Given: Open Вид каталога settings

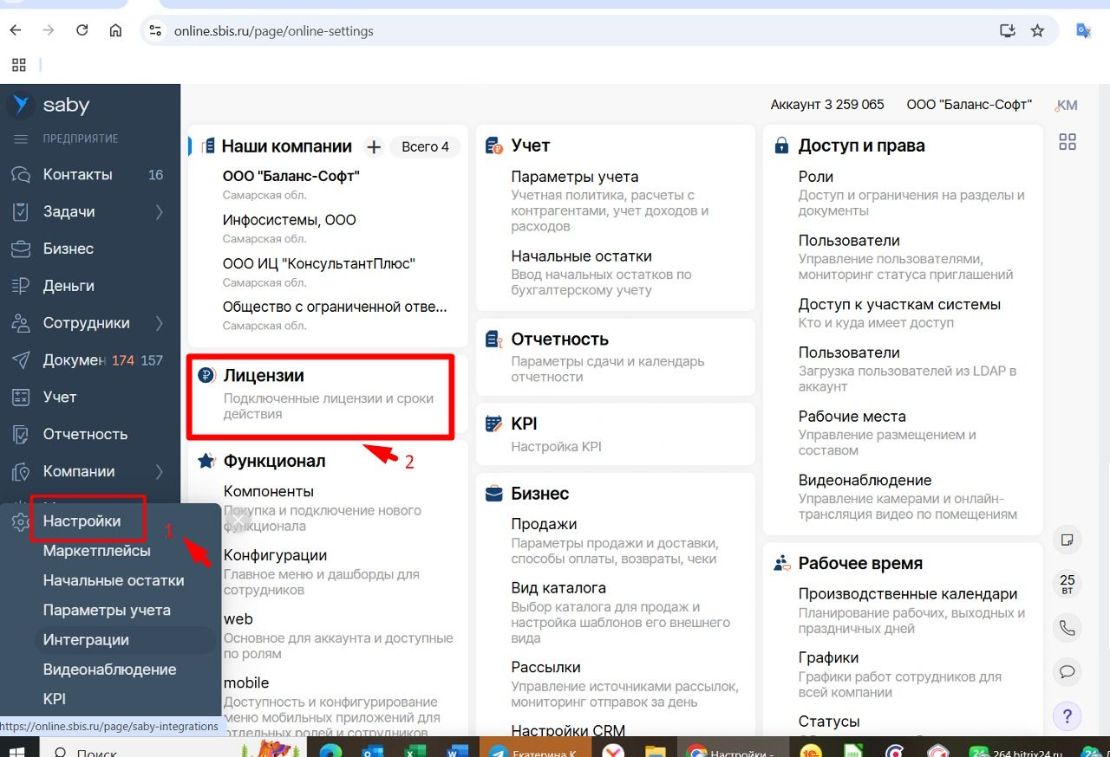Looking at the screenshot, I should pos(558,588).
